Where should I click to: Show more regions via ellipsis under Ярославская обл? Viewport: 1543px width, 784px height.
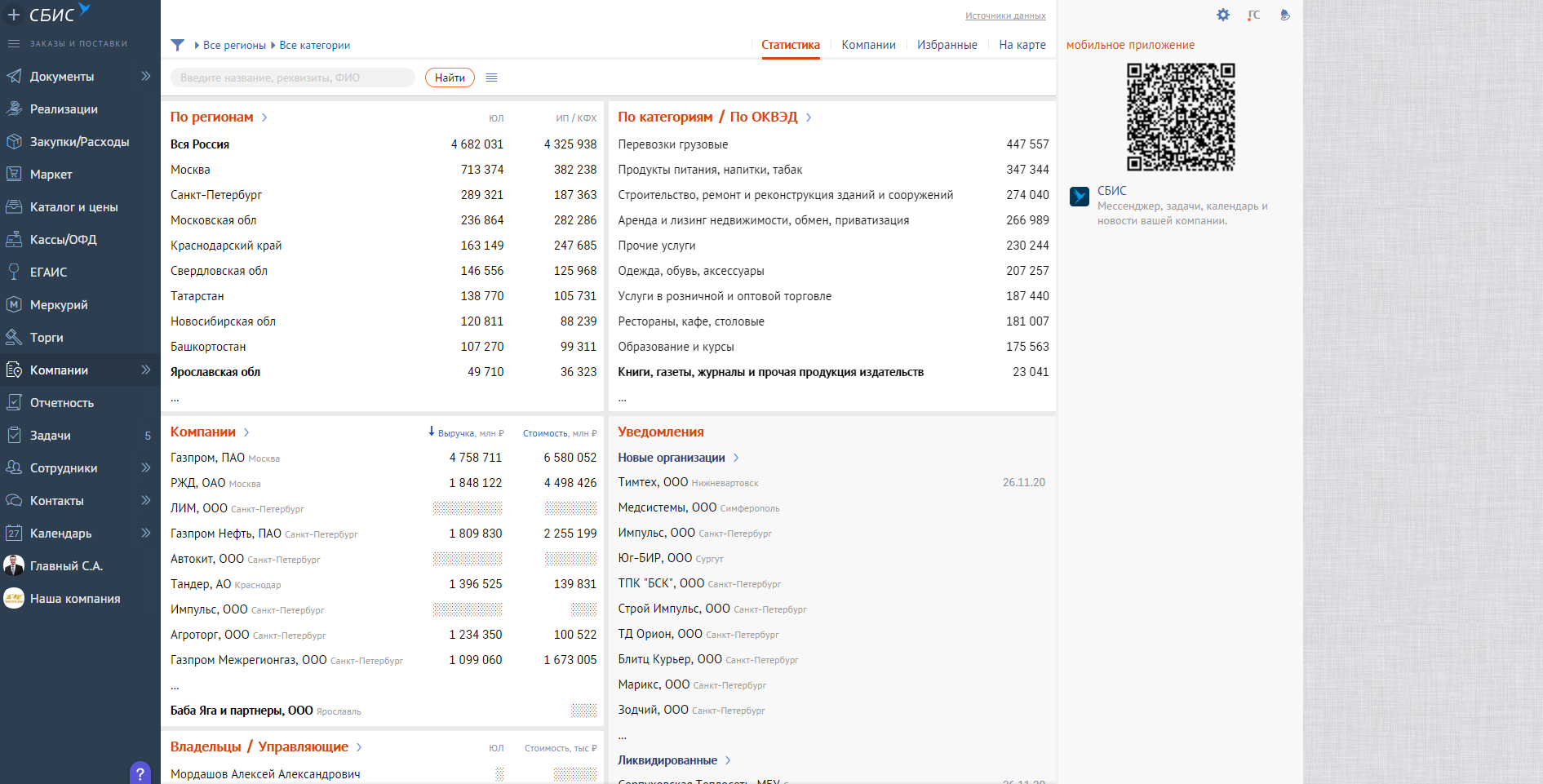coord(175,398)
